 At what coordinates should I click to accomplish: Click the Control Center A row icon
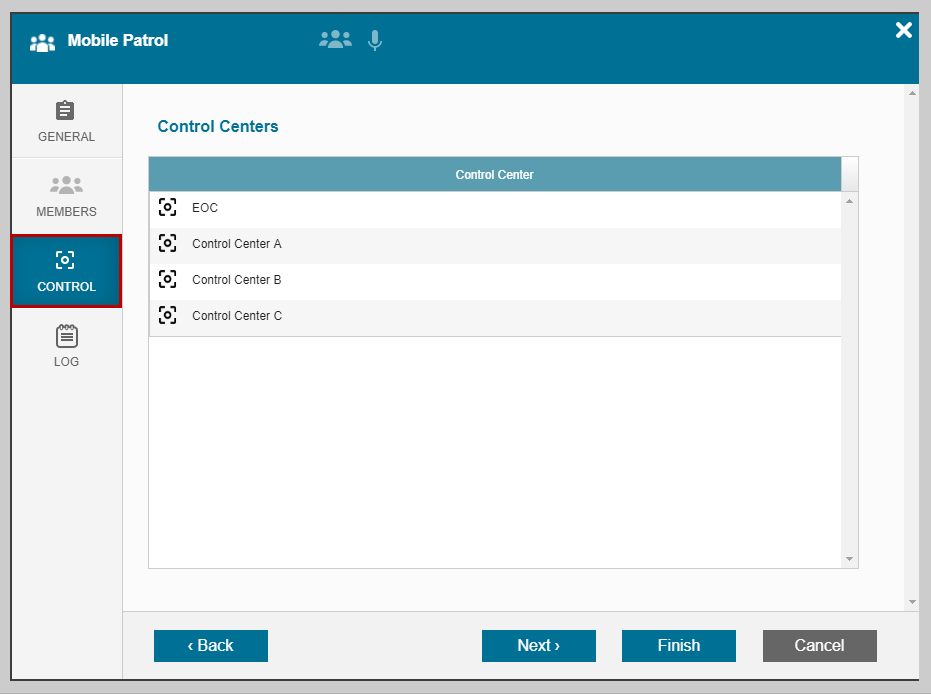(x=167, y=243)
